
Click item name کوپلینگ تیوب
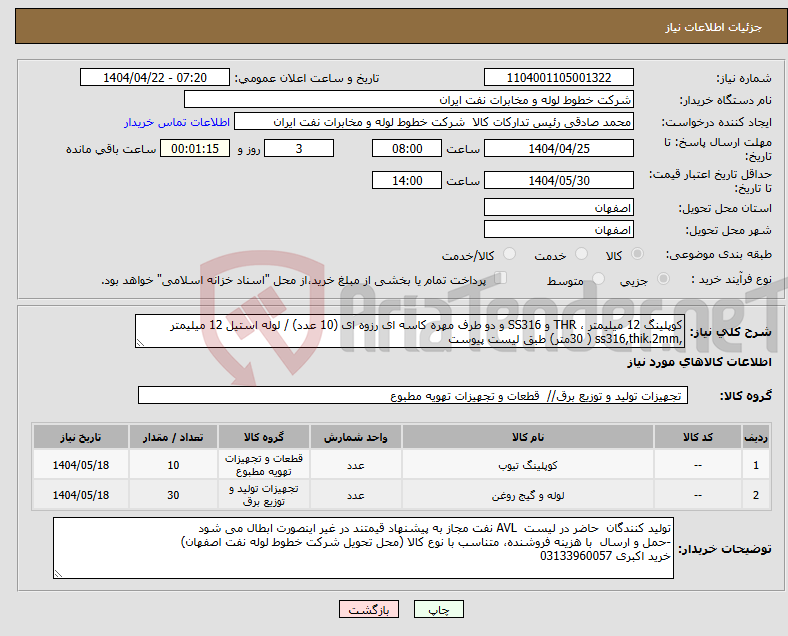[x=528, y=465]
